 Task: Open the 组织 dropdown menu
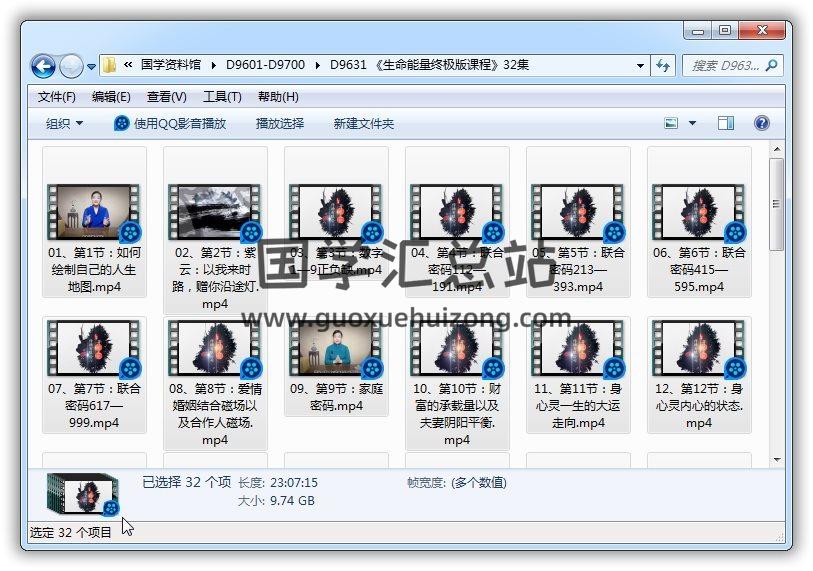[x=64, y=123]
